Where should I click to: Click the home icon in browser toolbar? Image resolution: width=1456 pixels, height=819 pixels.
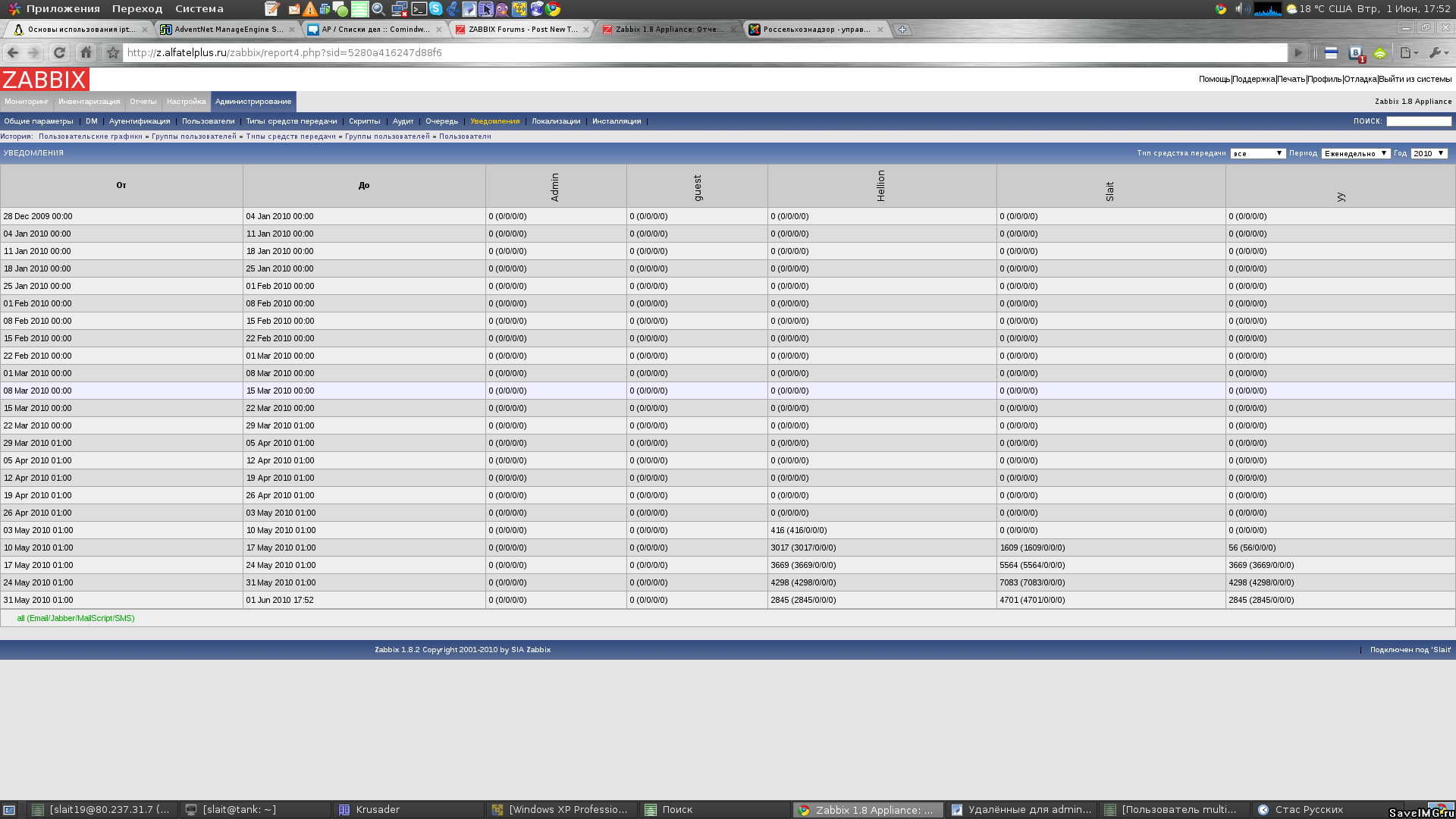[86, 52]
